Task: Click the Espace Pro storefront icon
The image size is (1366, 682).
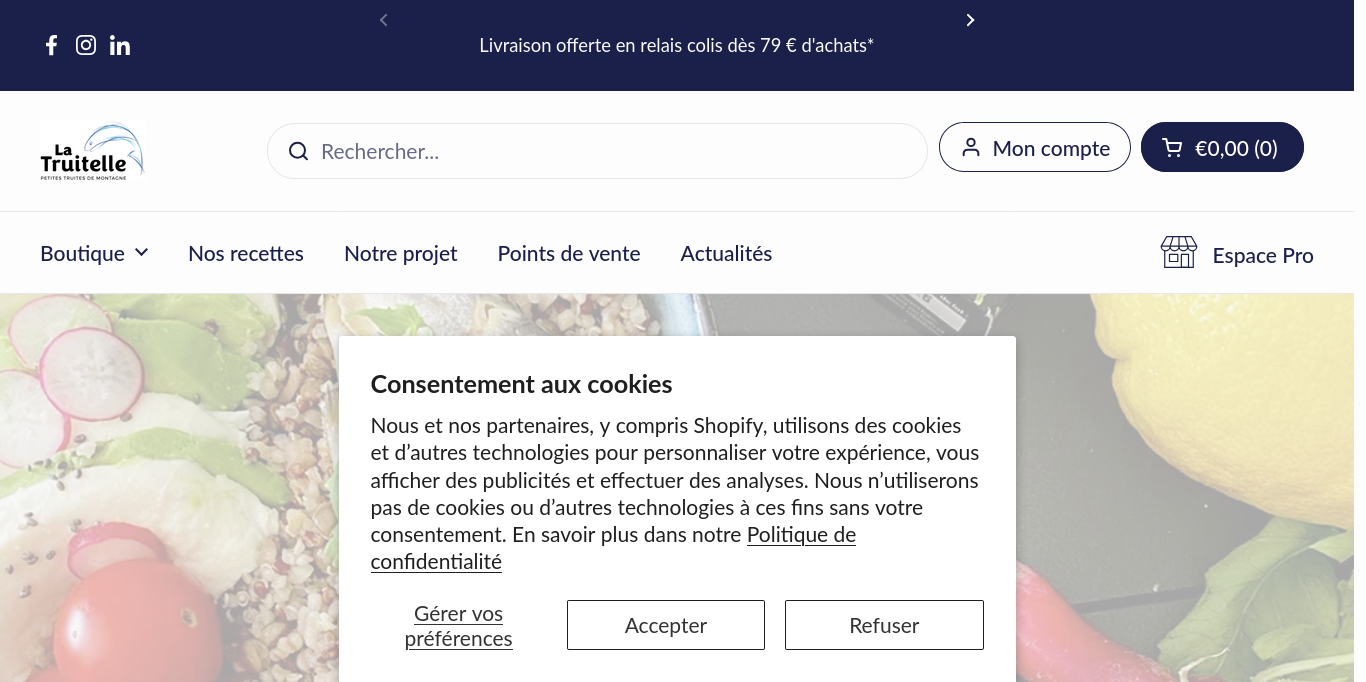Action: coord(1178,252)
